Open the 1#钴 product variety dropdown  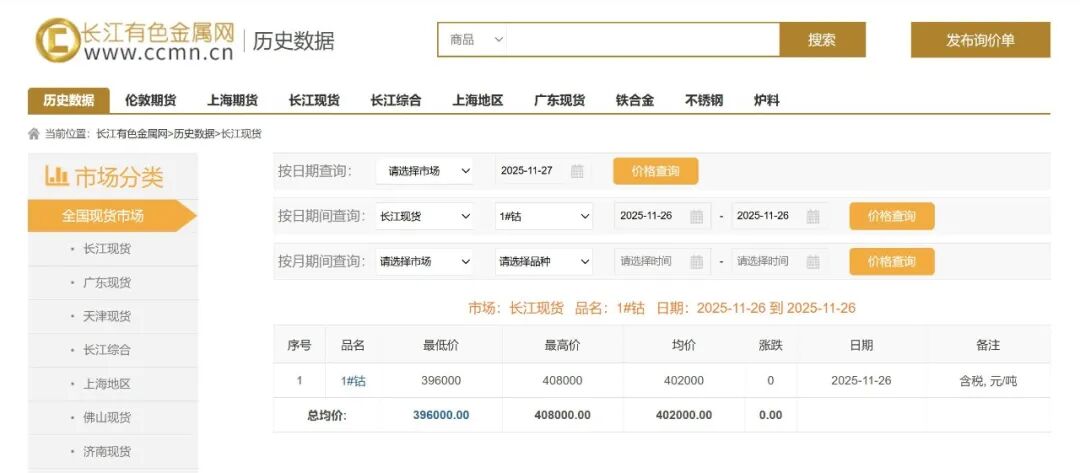point(544,216)
